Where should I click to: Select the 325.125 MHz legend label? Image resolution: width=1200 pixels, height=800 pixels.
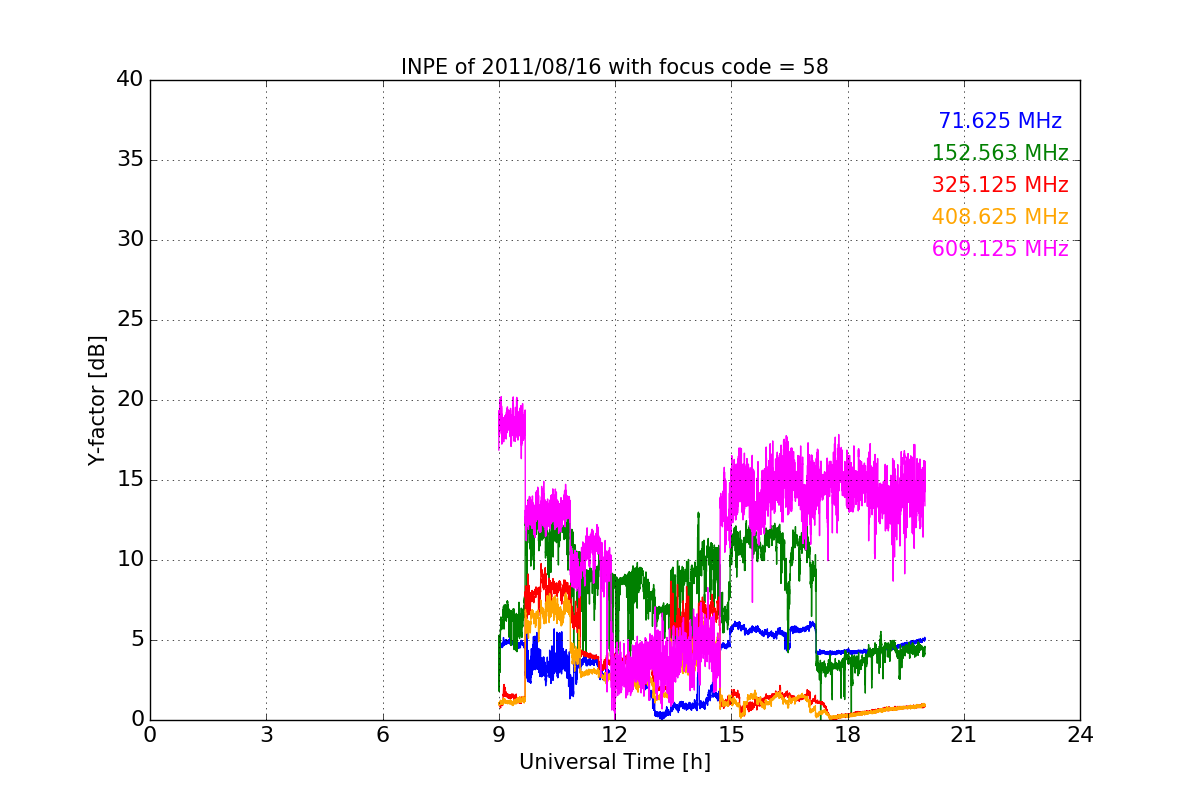[x=1000, y=185]
